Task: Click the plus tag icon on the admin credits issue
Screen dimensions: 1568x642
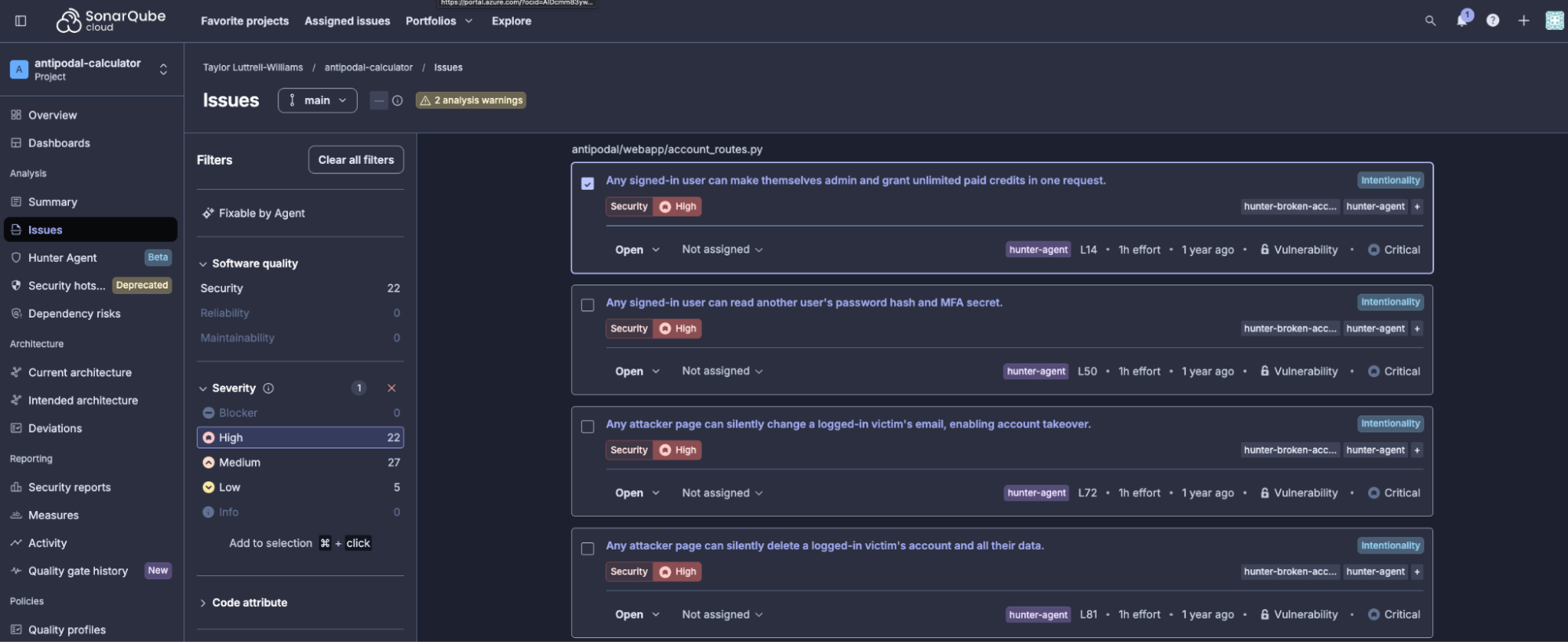Action: pos(1417,207)
